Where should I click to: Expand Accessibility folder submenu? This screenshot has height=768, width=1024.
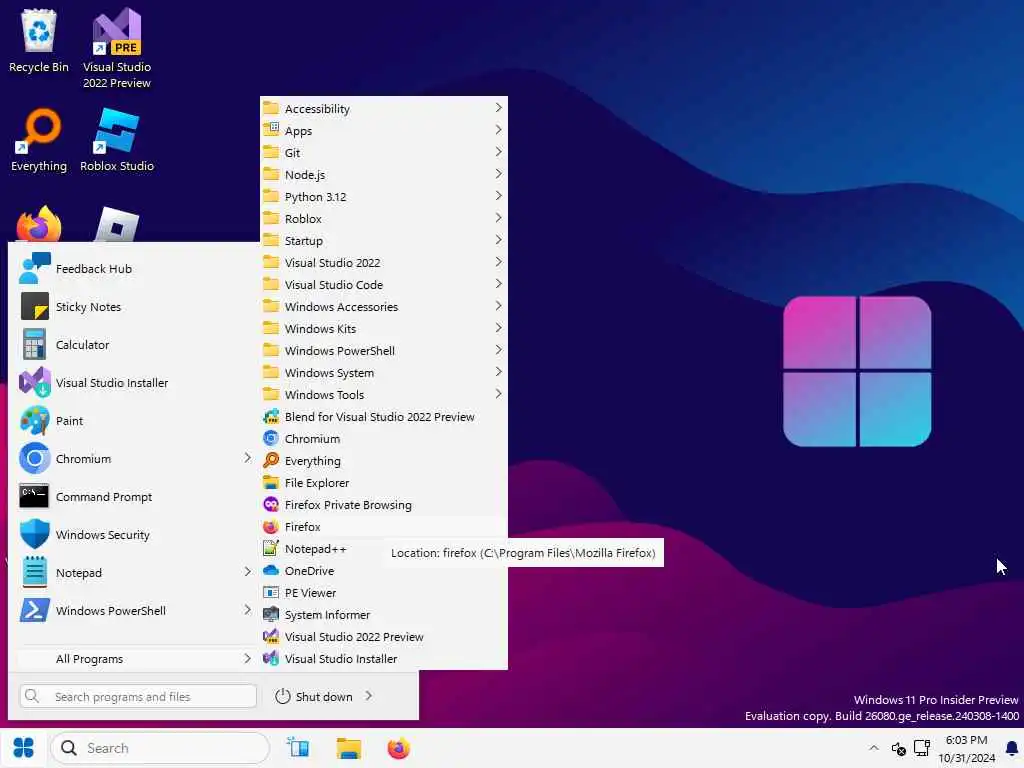coord(383,108)
